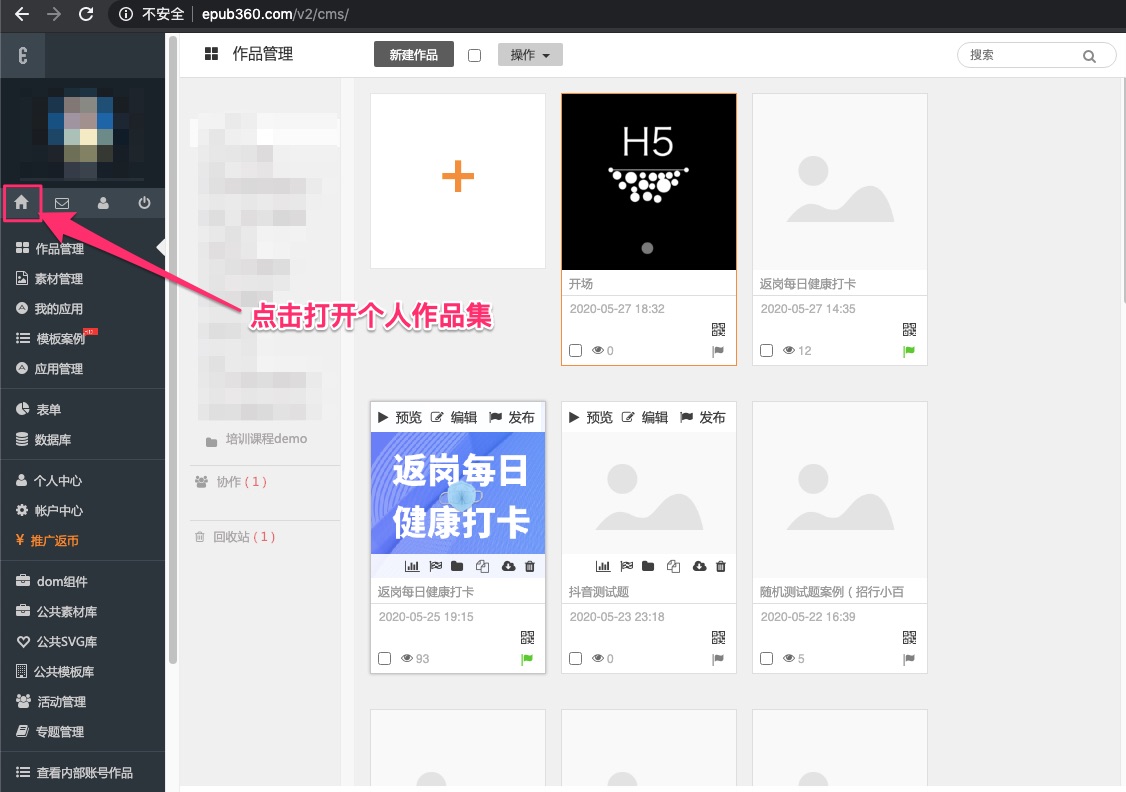Show QR code for 开场 work
The height and width of the screenshot is (792, 1126).
[718, 329]
